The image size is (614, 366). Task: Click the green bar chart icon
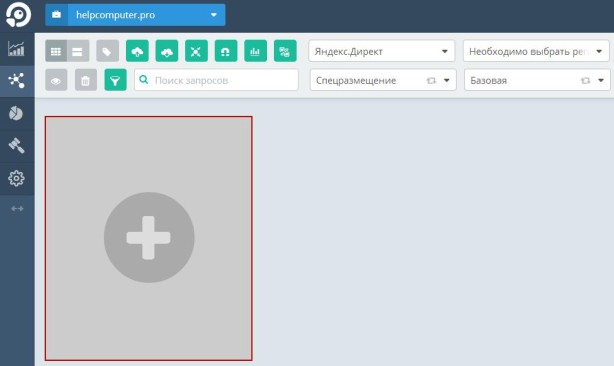click(x=255, y=51)
